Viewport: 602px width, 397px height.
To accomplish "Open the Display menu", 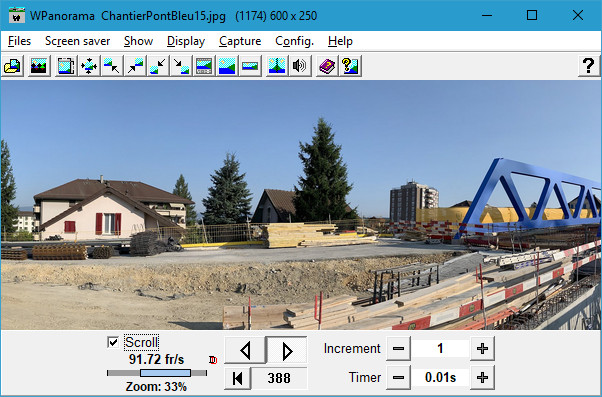I will [186, 41].
